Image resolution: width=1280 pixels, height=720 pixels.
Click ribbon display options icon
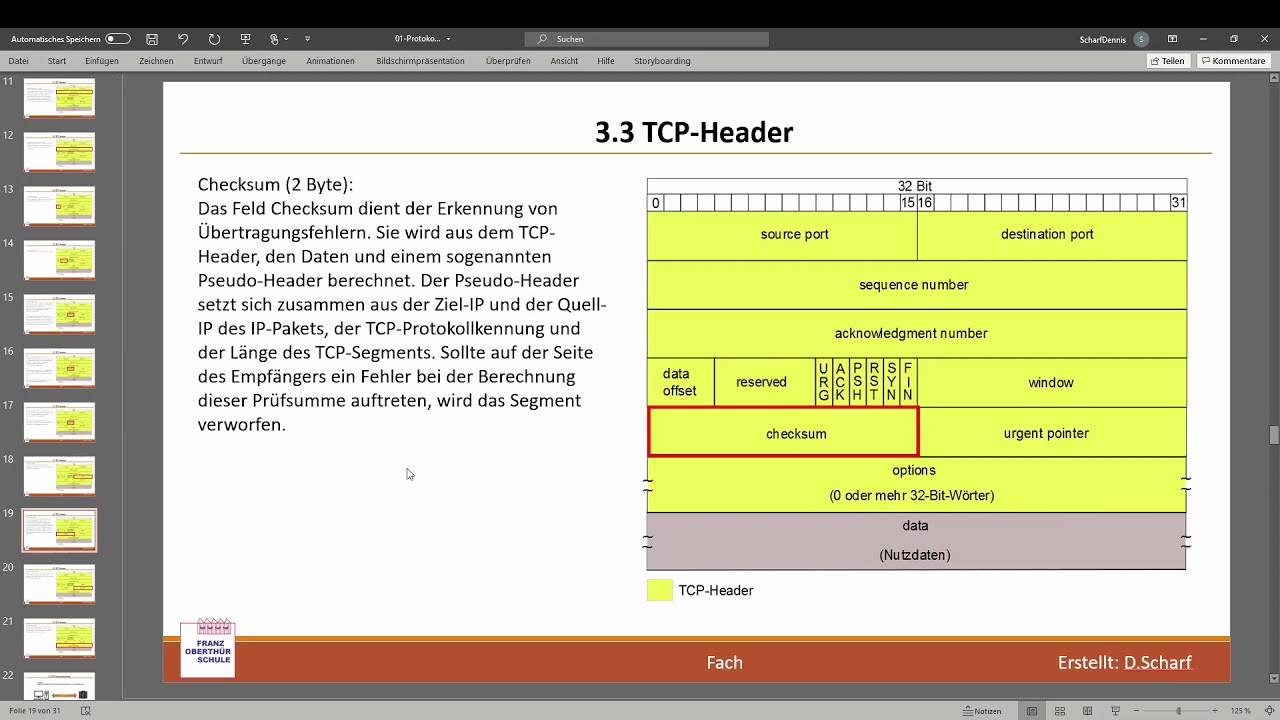click(x=1172, y=39)
